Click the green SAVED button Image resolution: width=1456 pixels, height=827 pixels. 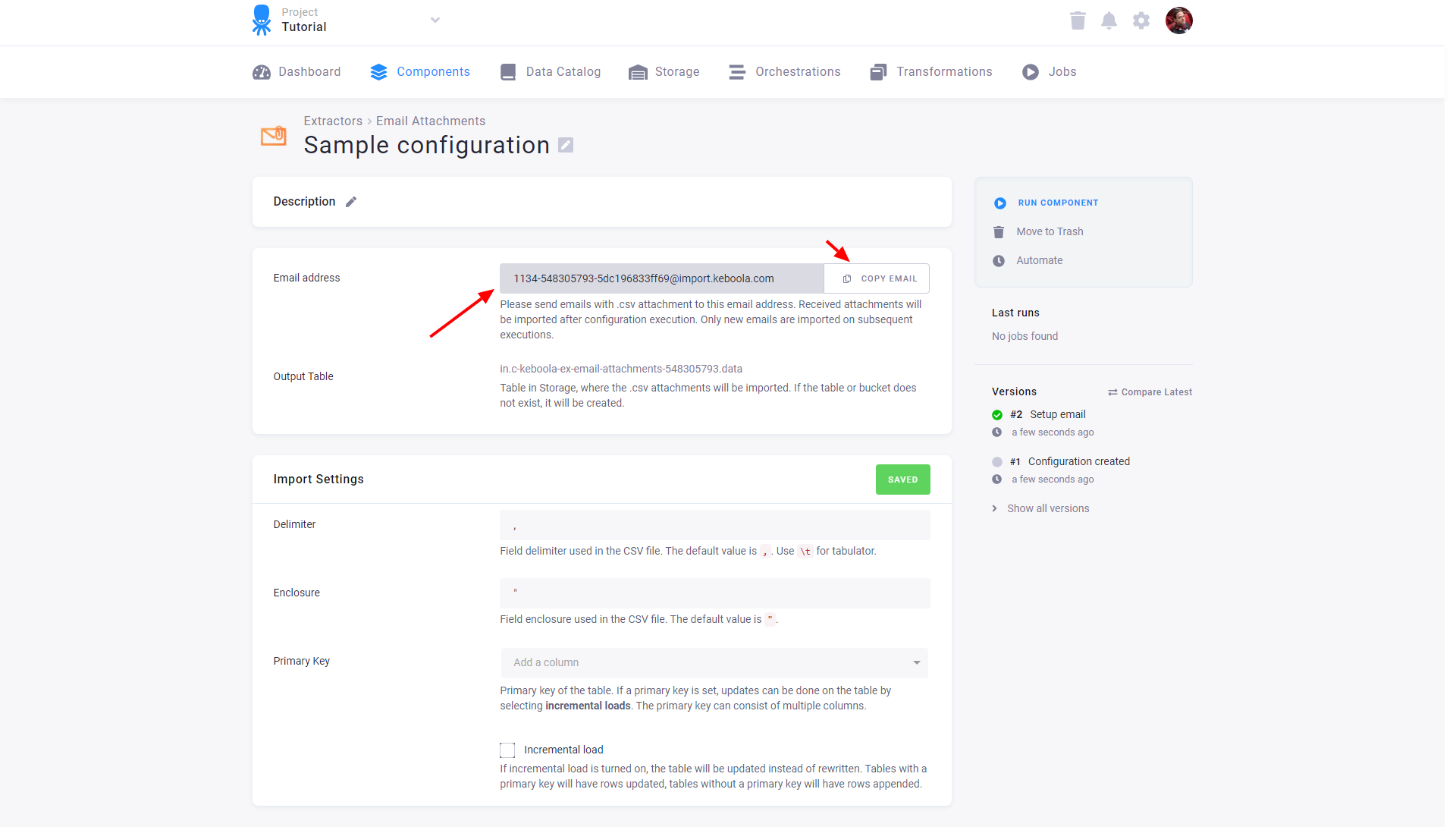902,480
